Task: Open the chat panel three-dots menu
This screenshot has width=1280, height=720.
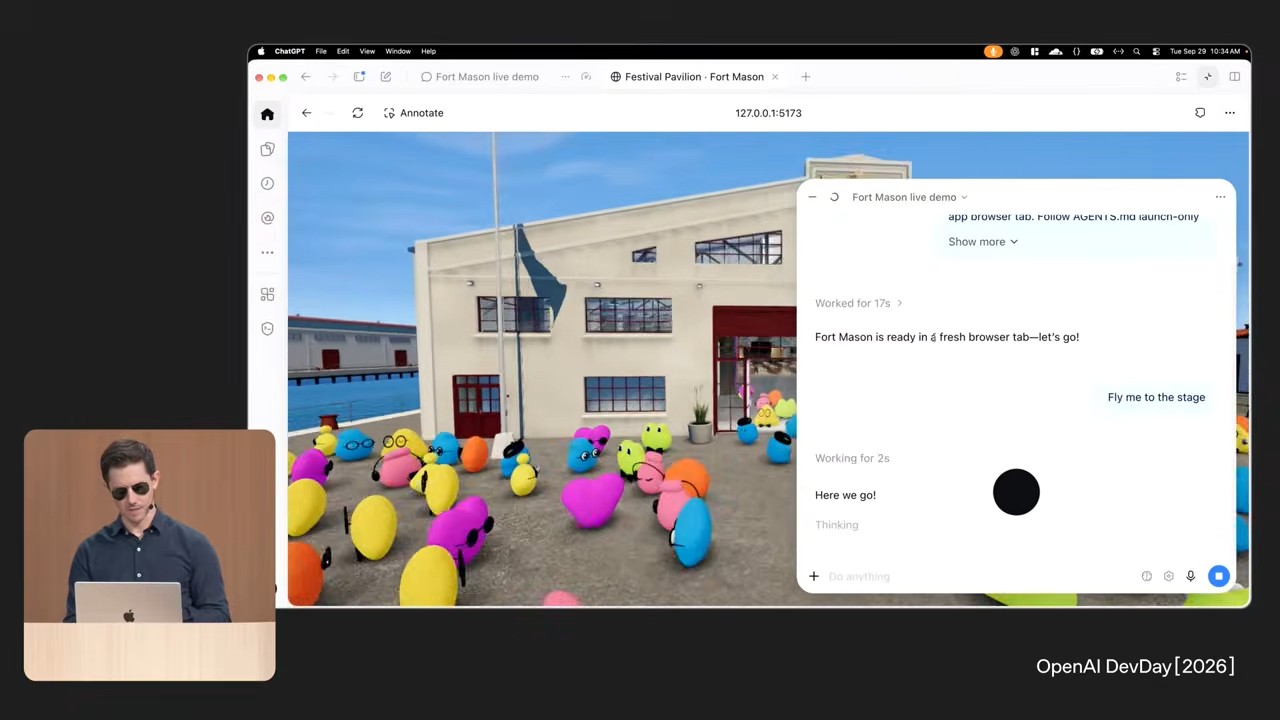Action: 1220,197
